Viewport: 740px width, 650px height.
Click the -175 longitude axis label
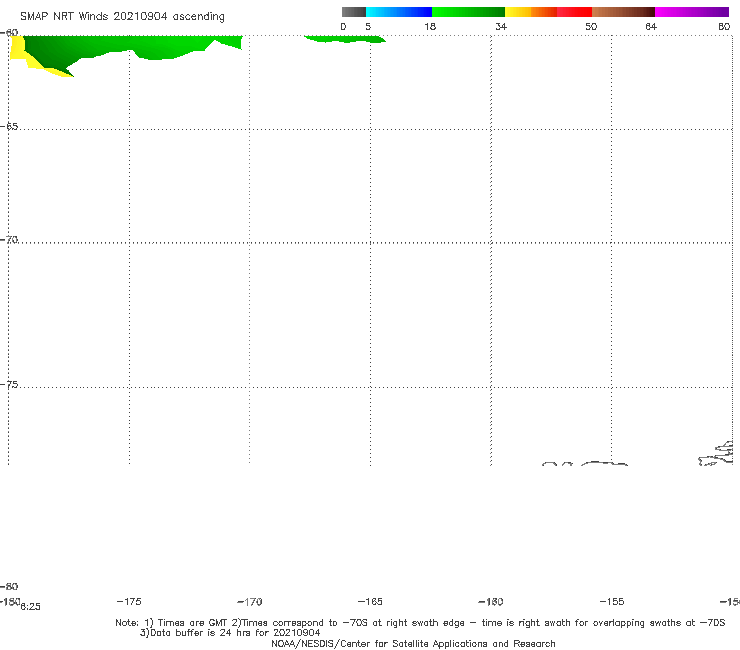click(129, 601)
